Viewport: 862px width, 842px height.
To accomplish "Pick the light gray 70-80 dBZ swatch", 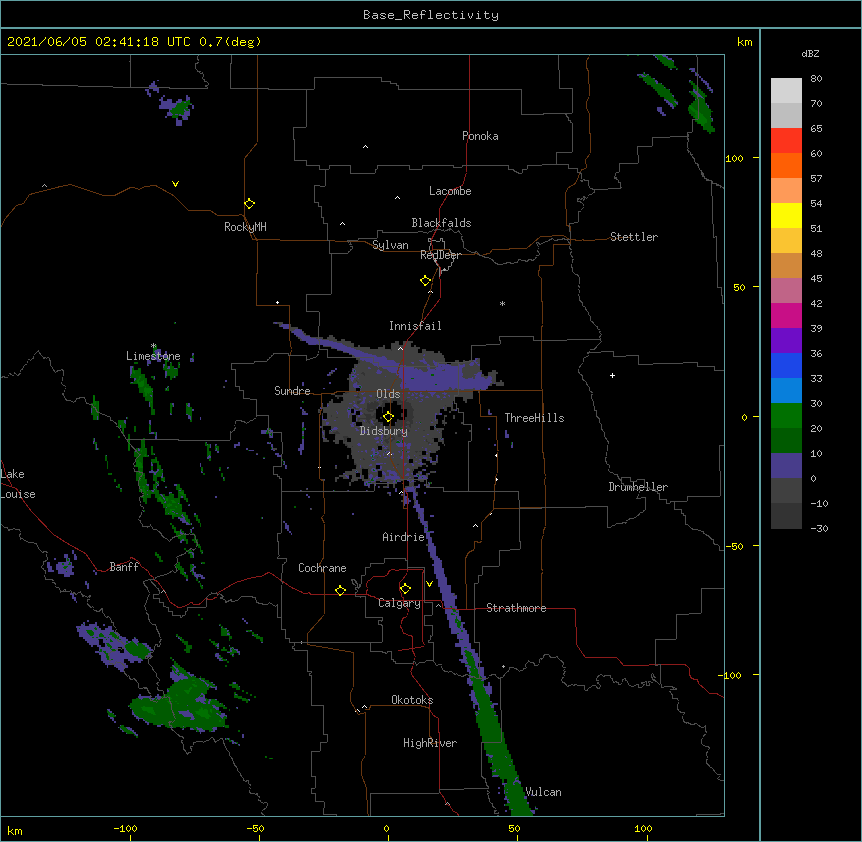I will tap(786, 91).
